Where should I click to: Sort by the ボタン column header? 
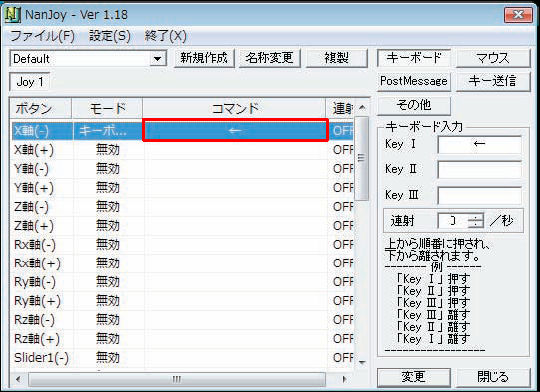point(41,109)
